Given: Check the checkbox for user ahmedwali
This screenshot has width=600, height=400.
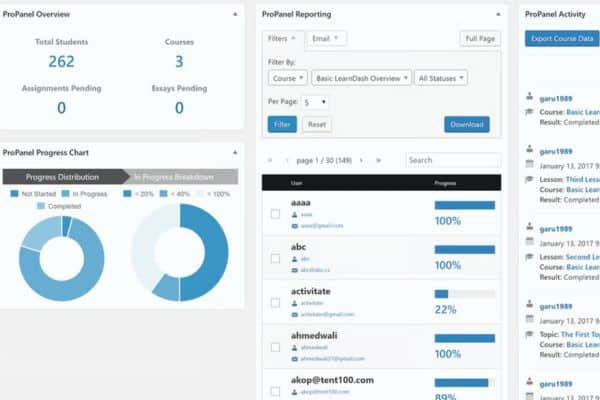Looking at the screenshot, I should pos(275,347).
